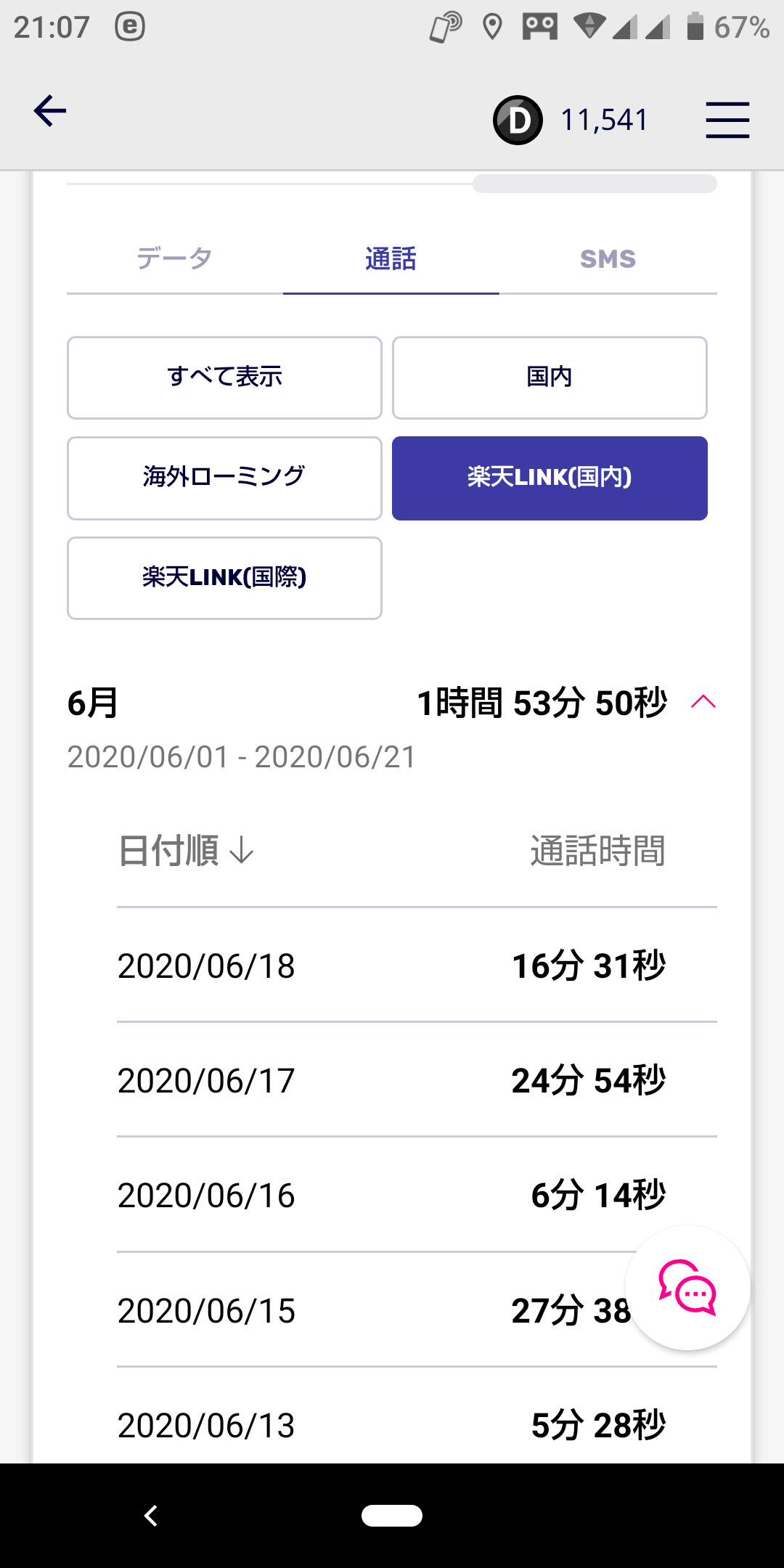Open the pink chat support bubble
784x1568 pixels.
click(x=687, y=1288)
